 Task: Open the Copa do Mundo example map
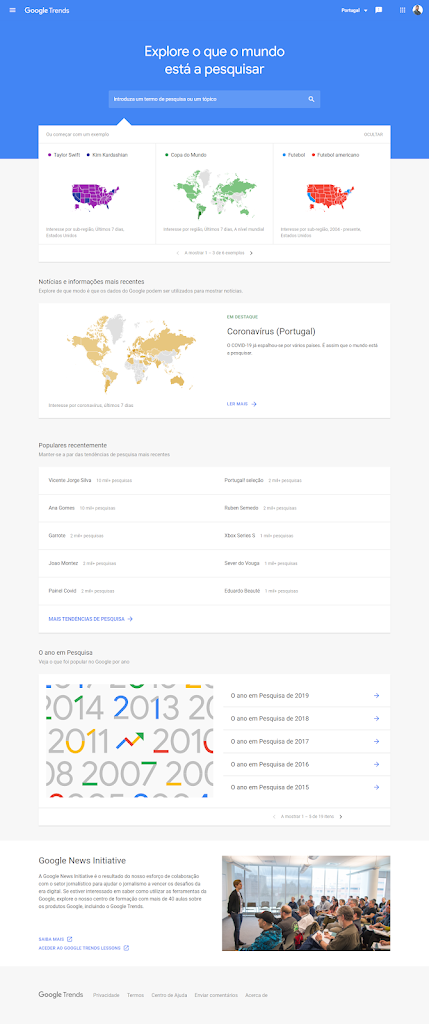[214, 194]
